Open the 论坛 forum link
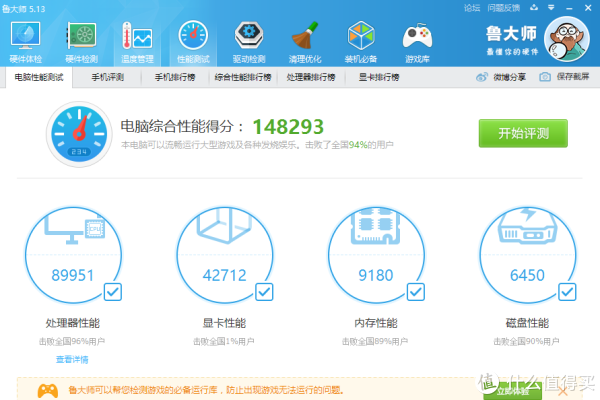600x400 pixels. coord(472,8)
